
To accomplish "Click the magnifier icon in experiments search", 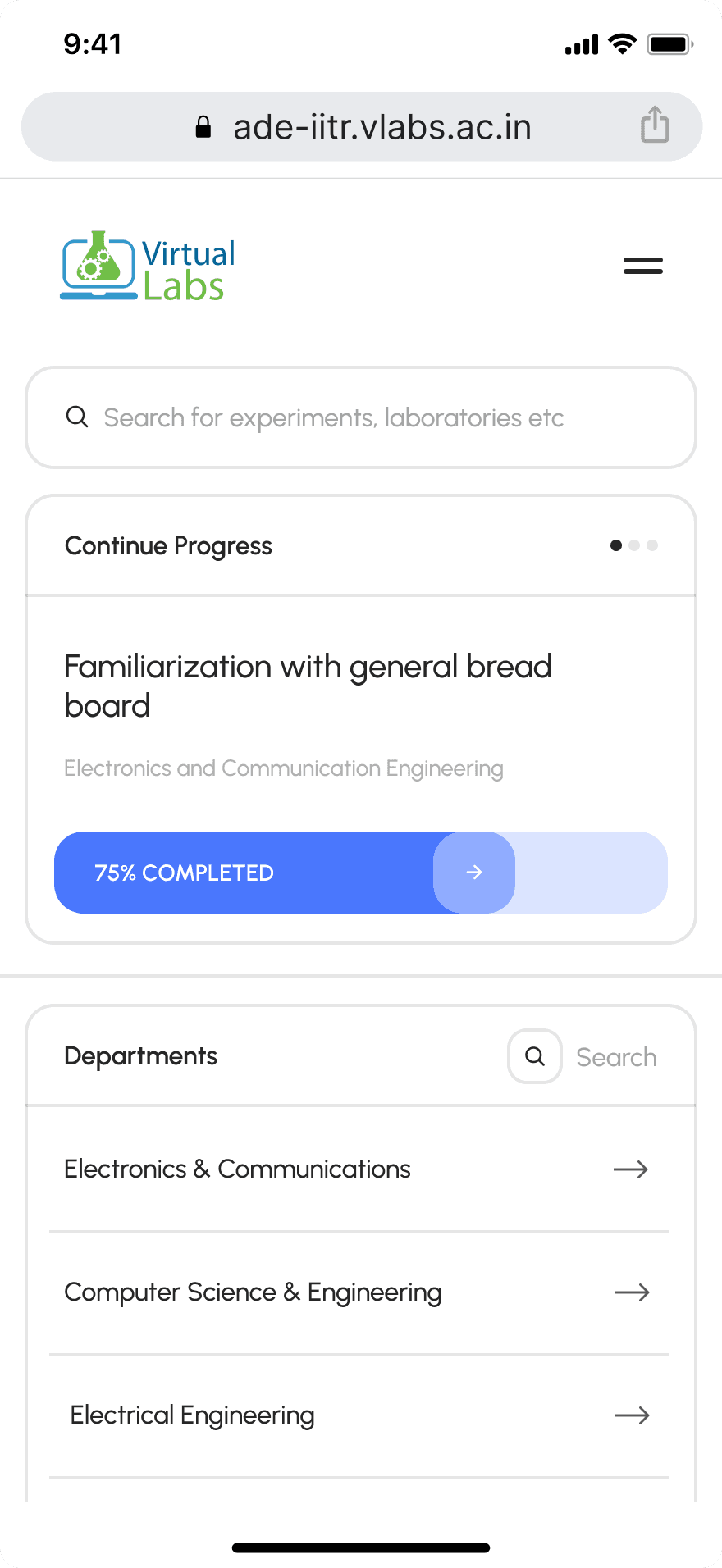I will click(77, 417).
